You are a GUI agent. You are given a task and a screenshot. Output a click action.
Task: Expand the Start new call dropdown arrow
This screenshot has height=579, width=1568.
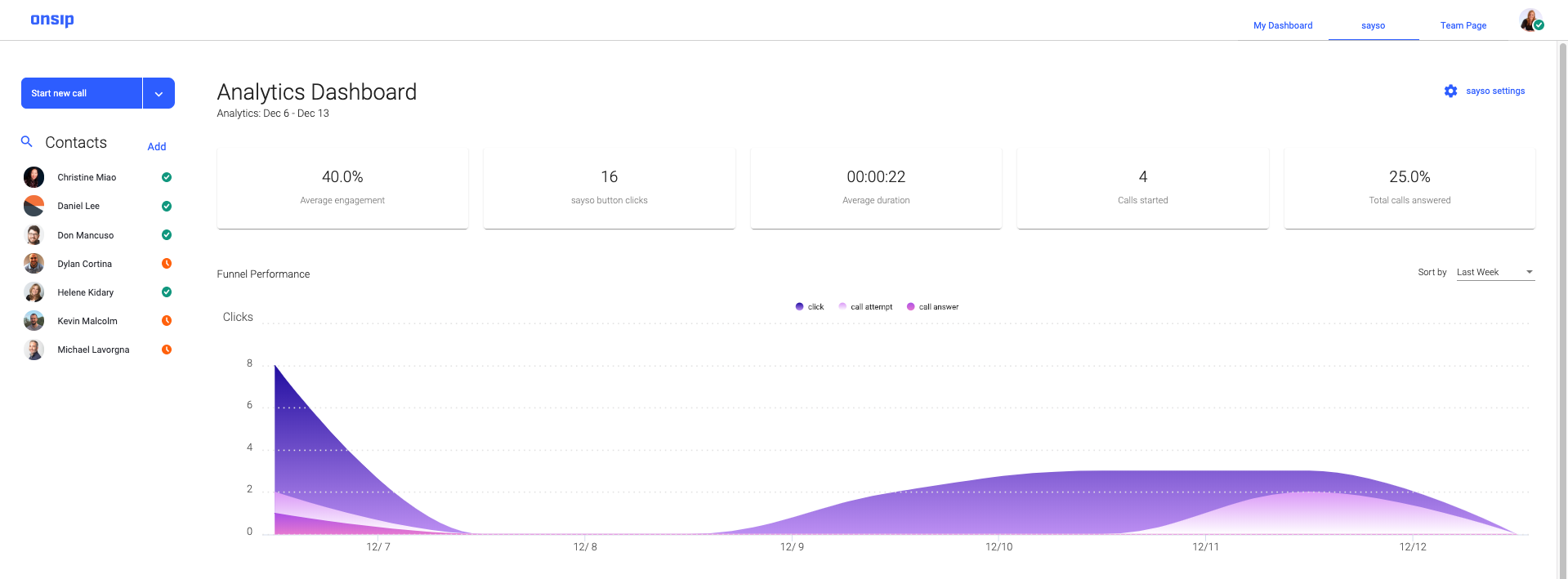(159, 93)
